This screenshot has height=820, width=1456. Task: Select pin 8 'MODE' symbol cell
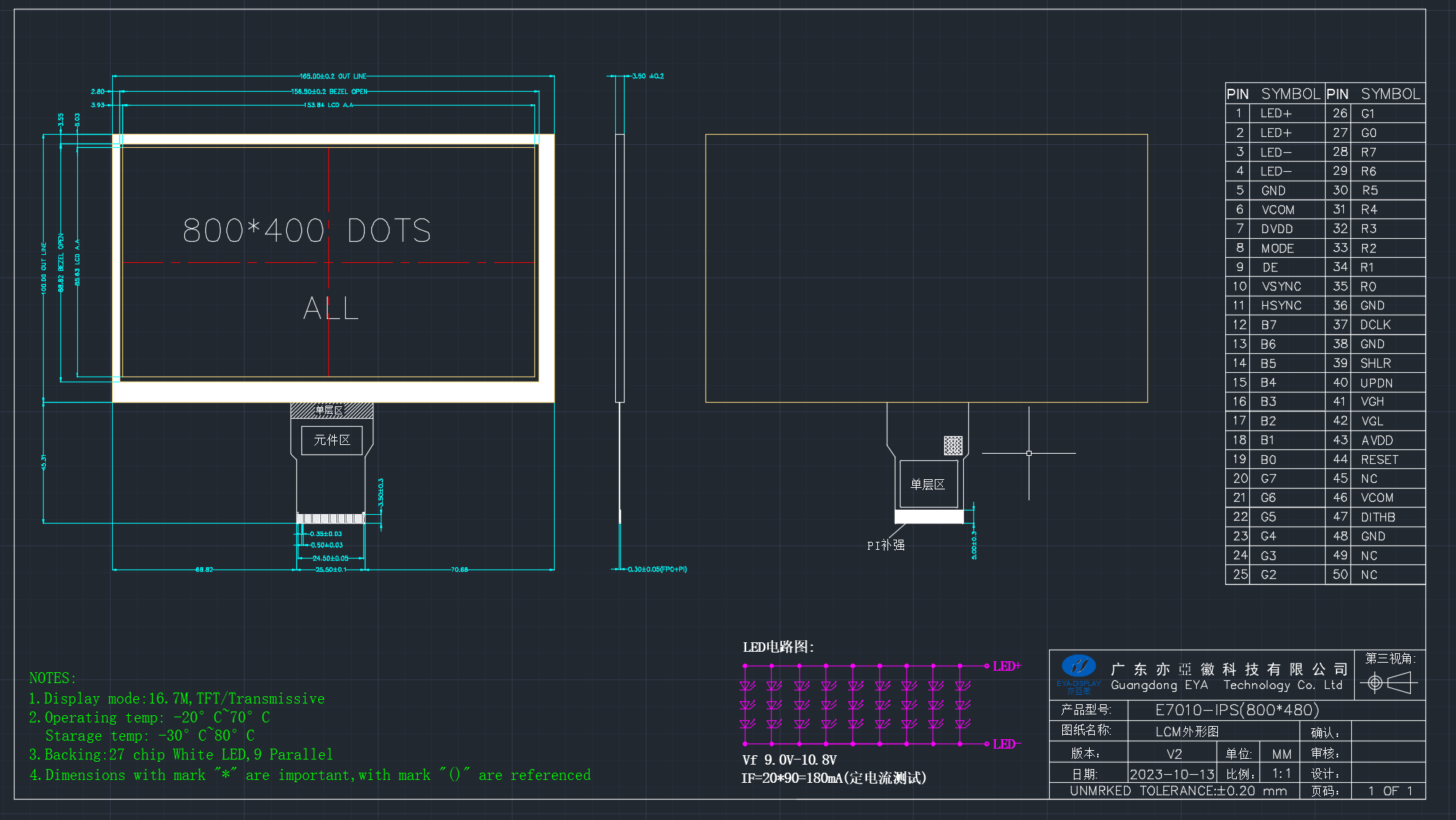pyautogui.click(x=1287, y=248)
